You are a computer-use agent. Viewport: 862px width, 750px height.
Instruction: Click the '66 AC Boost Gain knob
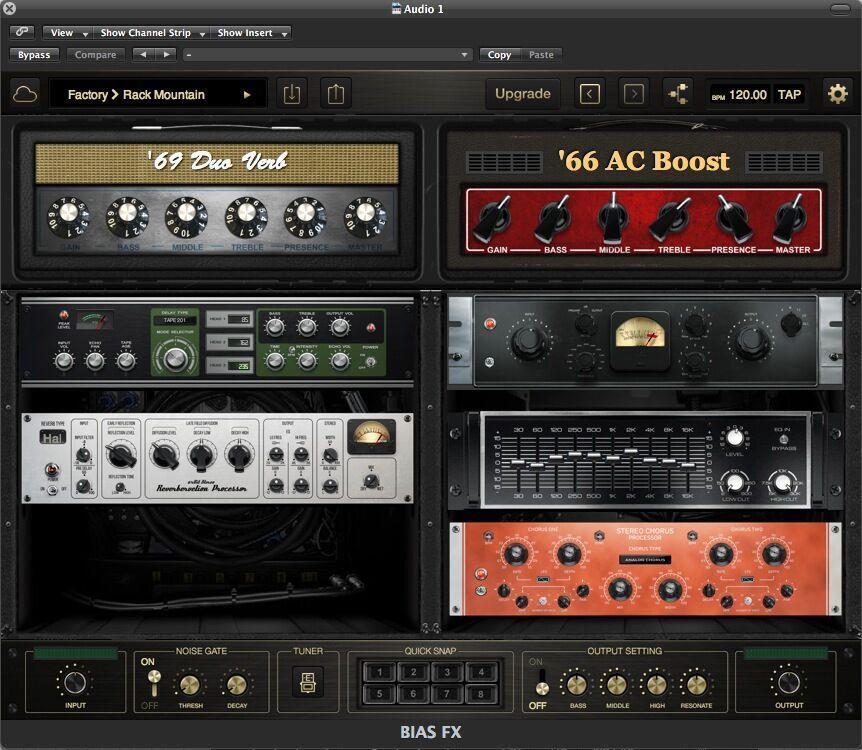[493, 219]
